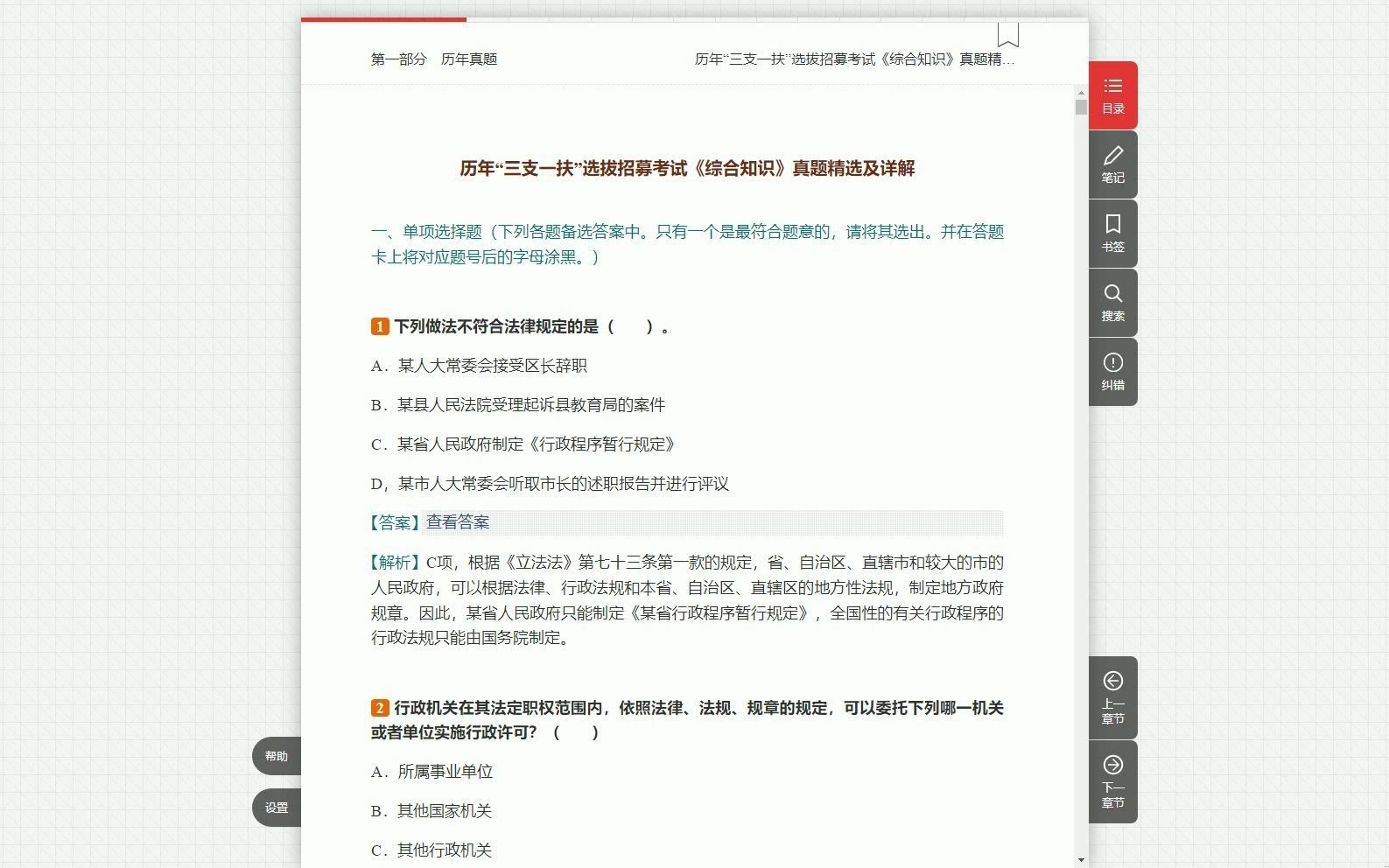Click the scrollbar down arrow
Screen dimensions: 1389x868
pyautogui.click(x=1081, y=860)
